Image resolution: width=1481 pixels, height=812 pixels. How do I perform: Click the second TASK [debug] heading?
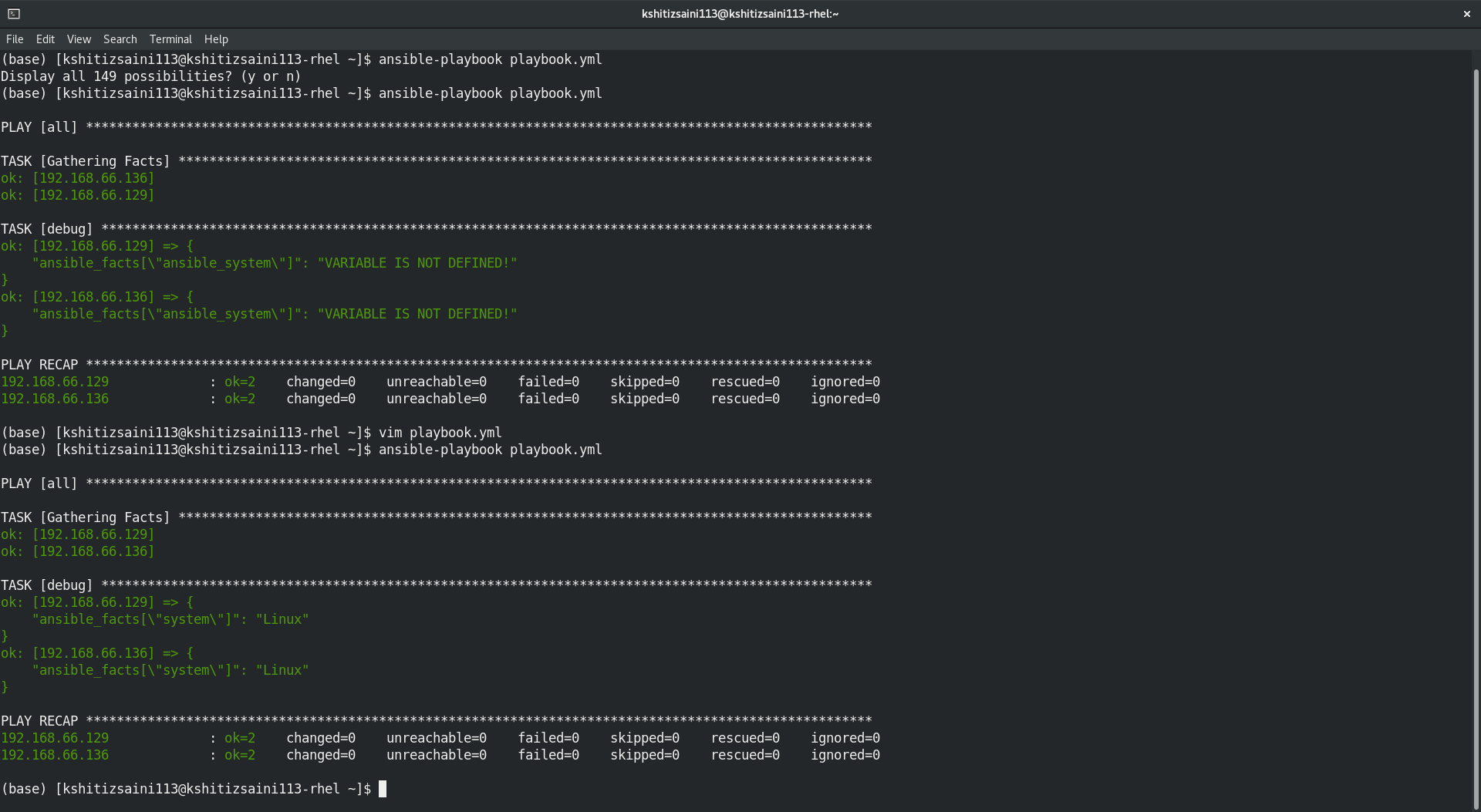coord(46,585)
